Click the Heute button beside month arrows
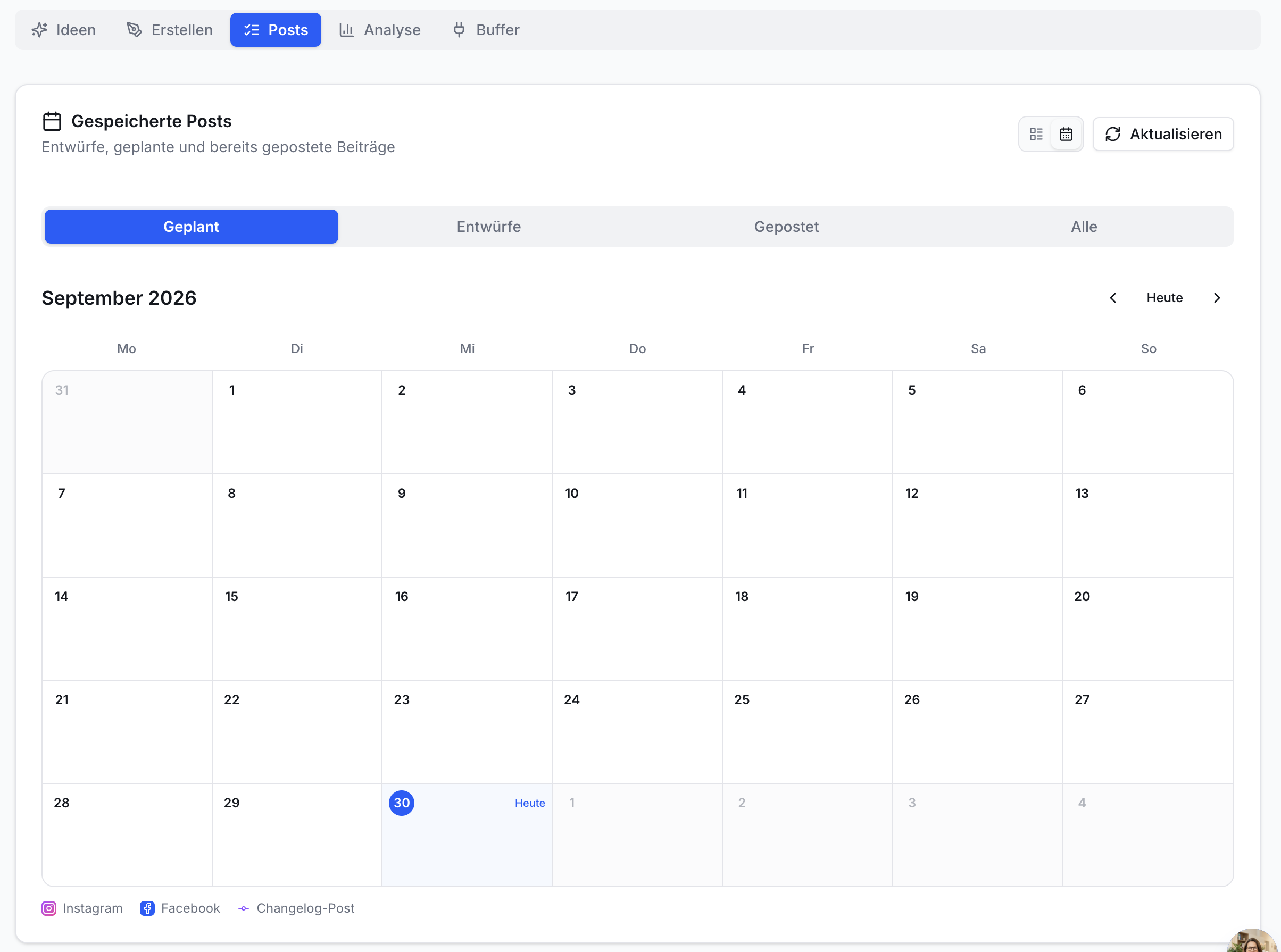1281x952 pixels. pyautogui.click(x=1164, y=298)
